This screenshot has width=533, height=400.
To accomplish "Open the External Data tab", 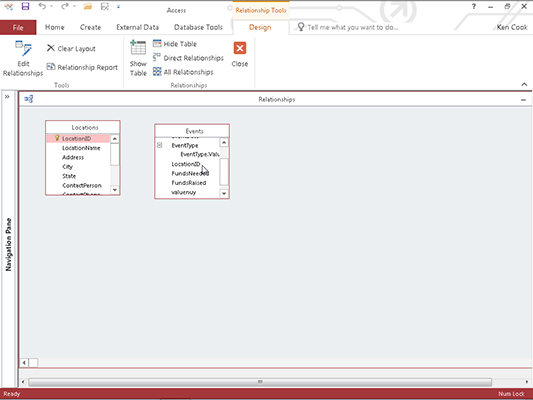I will (137, 27).
